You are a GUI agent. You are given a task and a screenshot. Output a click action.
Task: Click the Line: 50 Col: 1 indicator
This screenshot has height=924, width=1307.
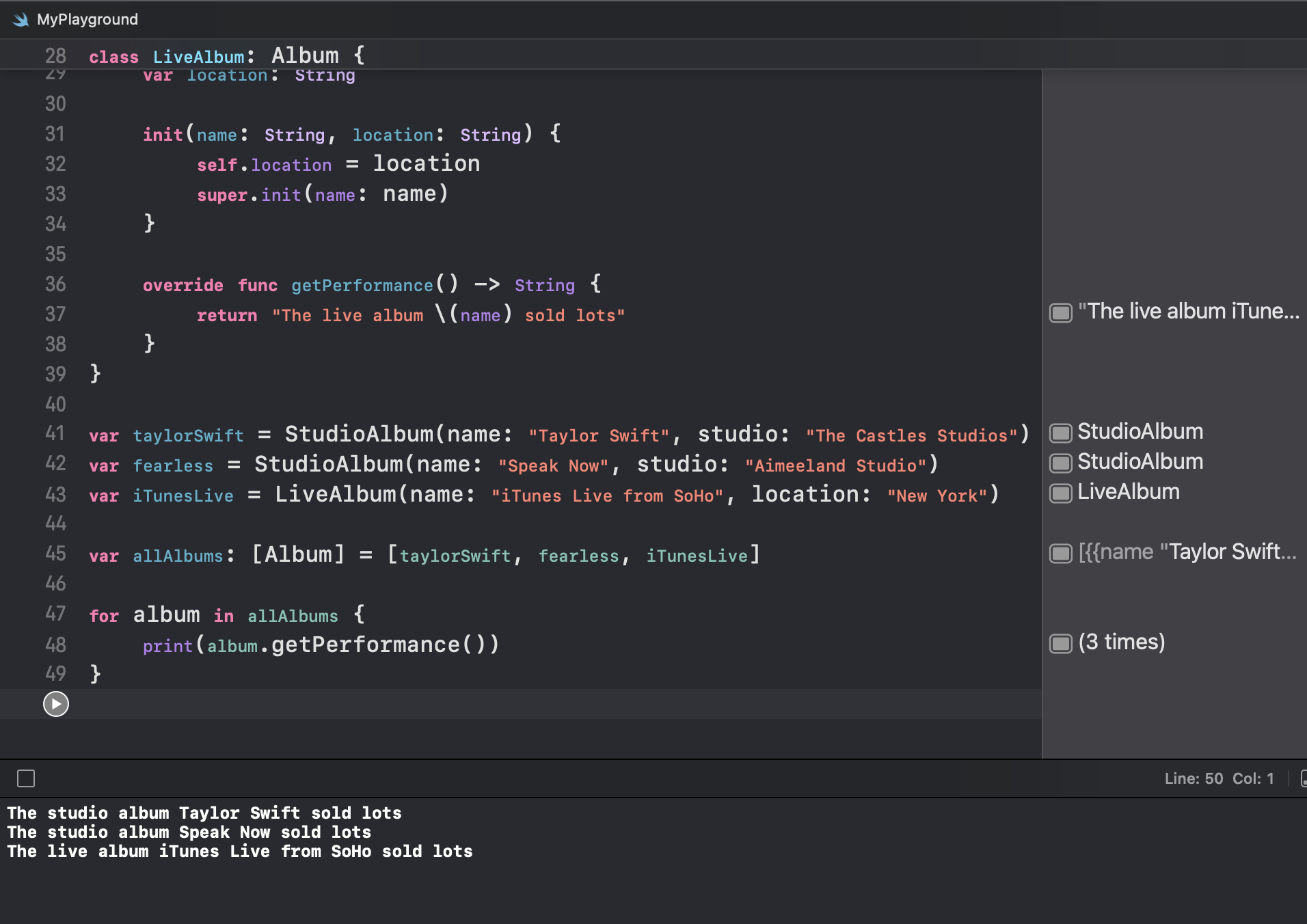(x=1219, y=778)
